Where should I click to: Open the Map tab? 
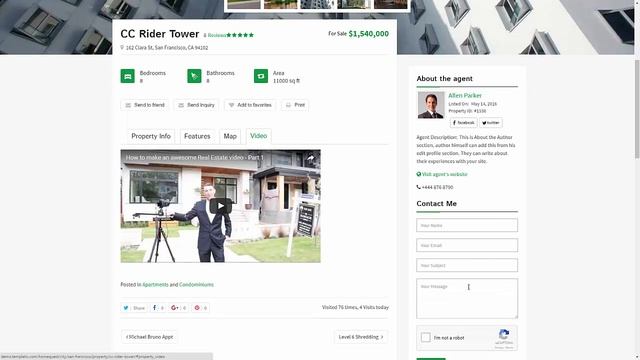point(230,136)
